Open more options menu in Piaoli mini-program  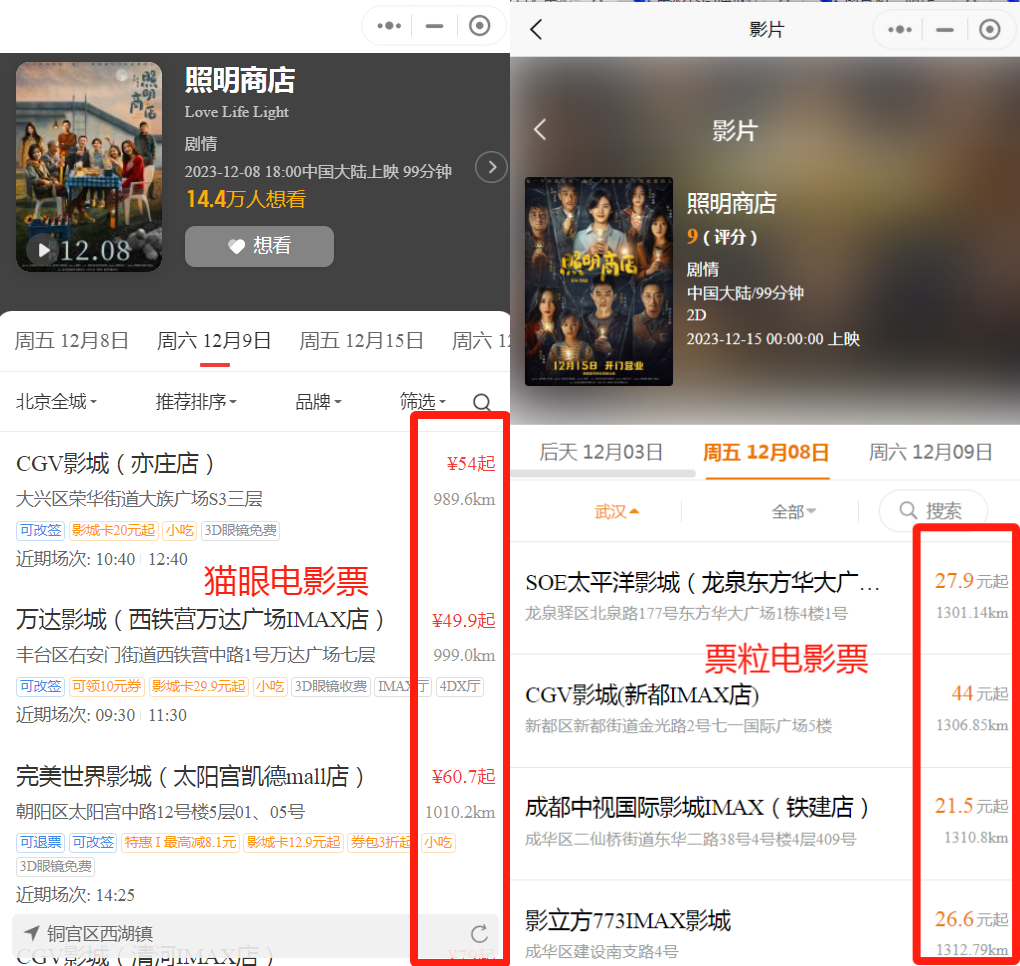pos(900,29)
